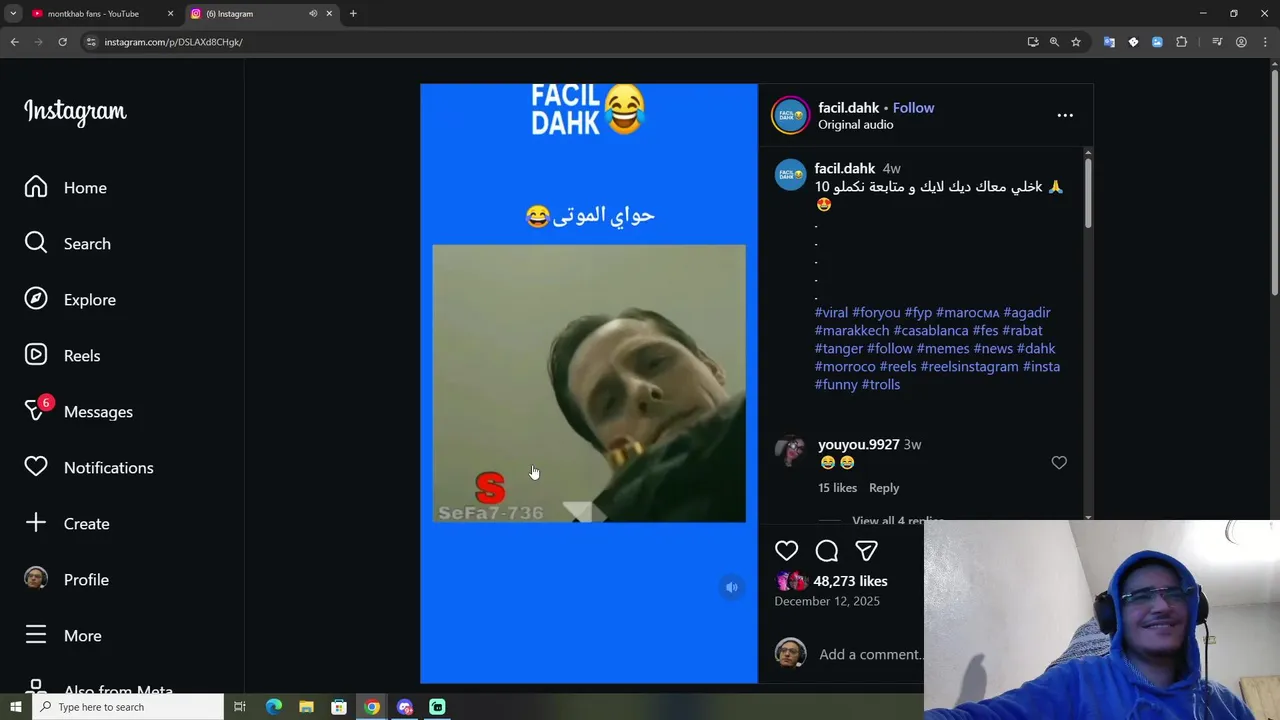Viewport: 1280px width, 720px height.
Task: Click the Instagram logo wordmark
Action: pos(75,111)
